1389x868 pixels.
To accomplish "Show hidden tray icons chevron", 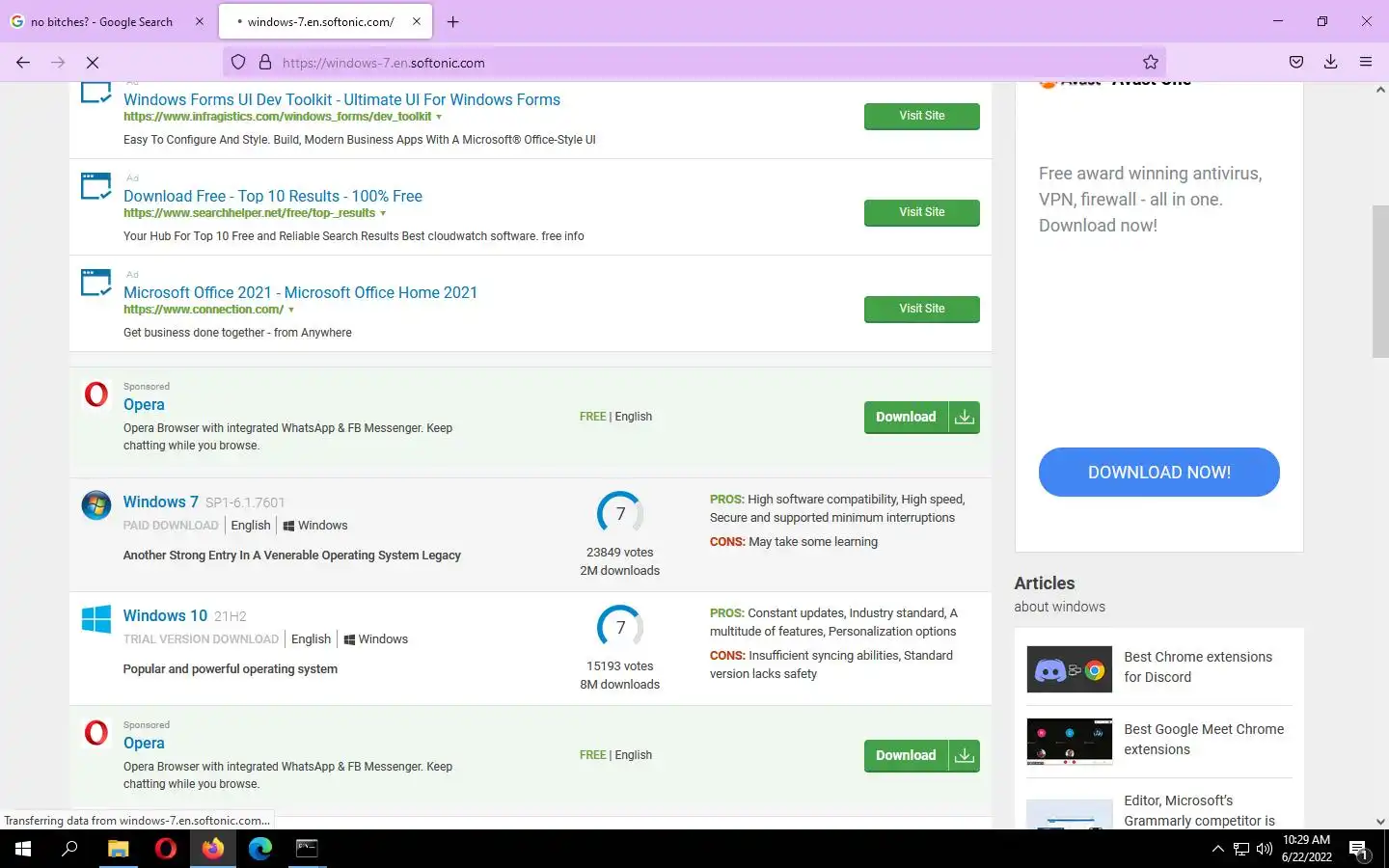I will (1217, 849).
